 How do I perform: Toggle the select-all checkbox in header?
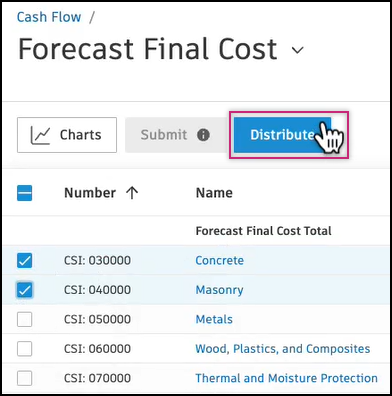tap(24, 193)
